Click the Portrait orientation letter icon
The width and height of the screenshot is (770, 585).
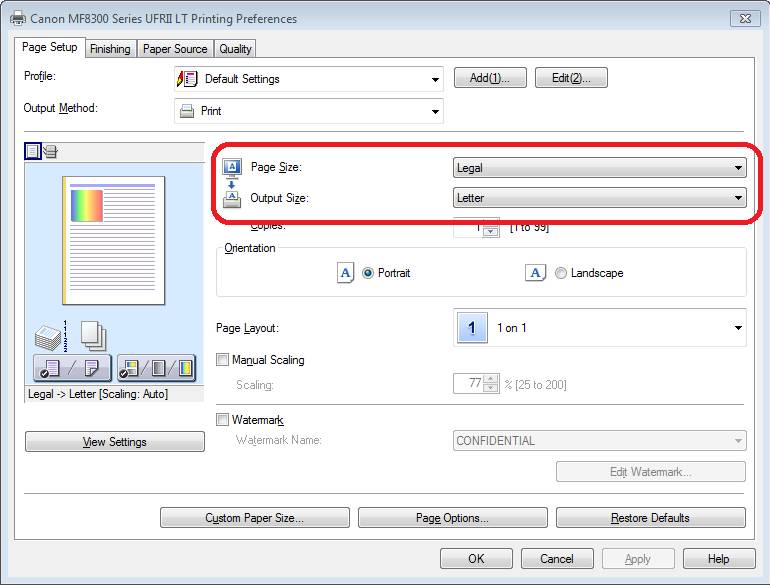coord(345,273)
